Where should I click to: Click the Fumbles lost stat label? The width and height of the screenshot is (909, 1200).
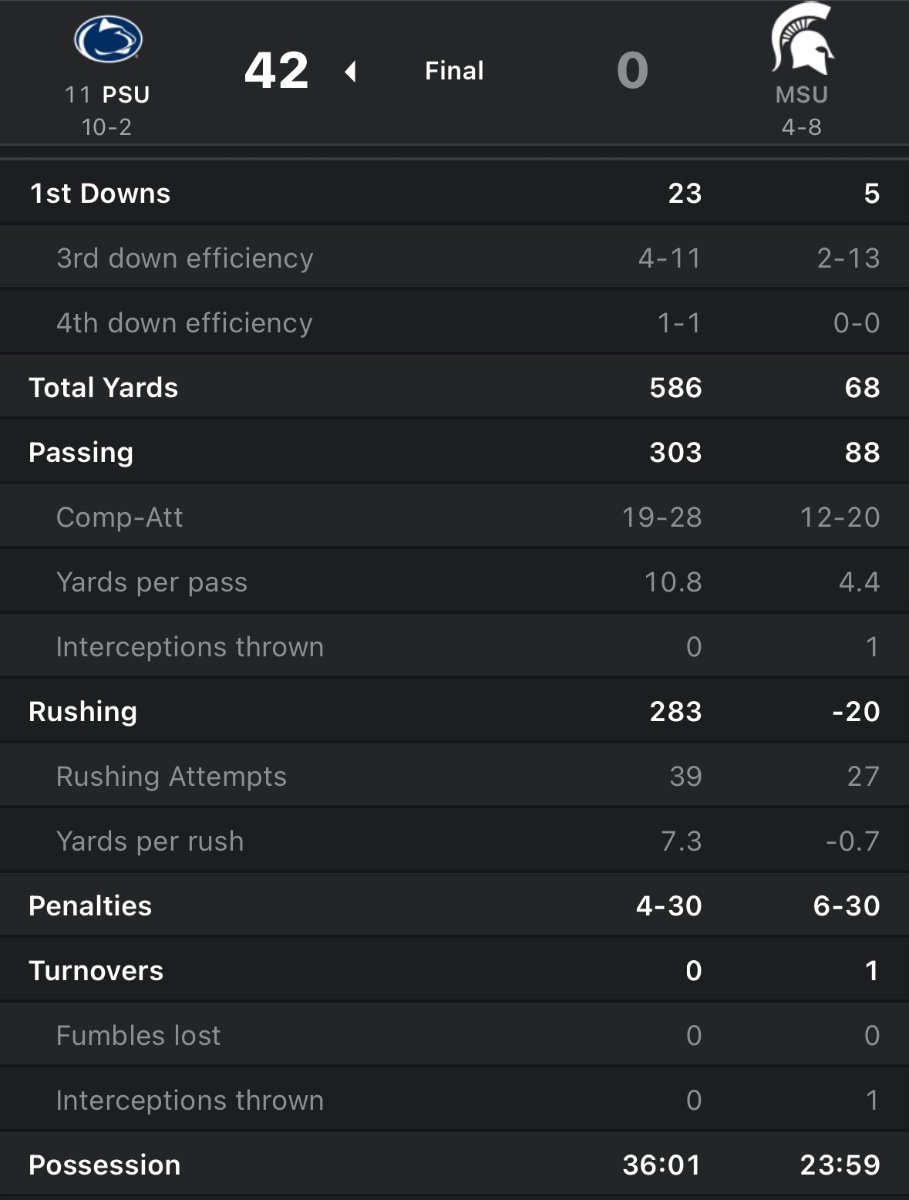[x=139, y=1035]
